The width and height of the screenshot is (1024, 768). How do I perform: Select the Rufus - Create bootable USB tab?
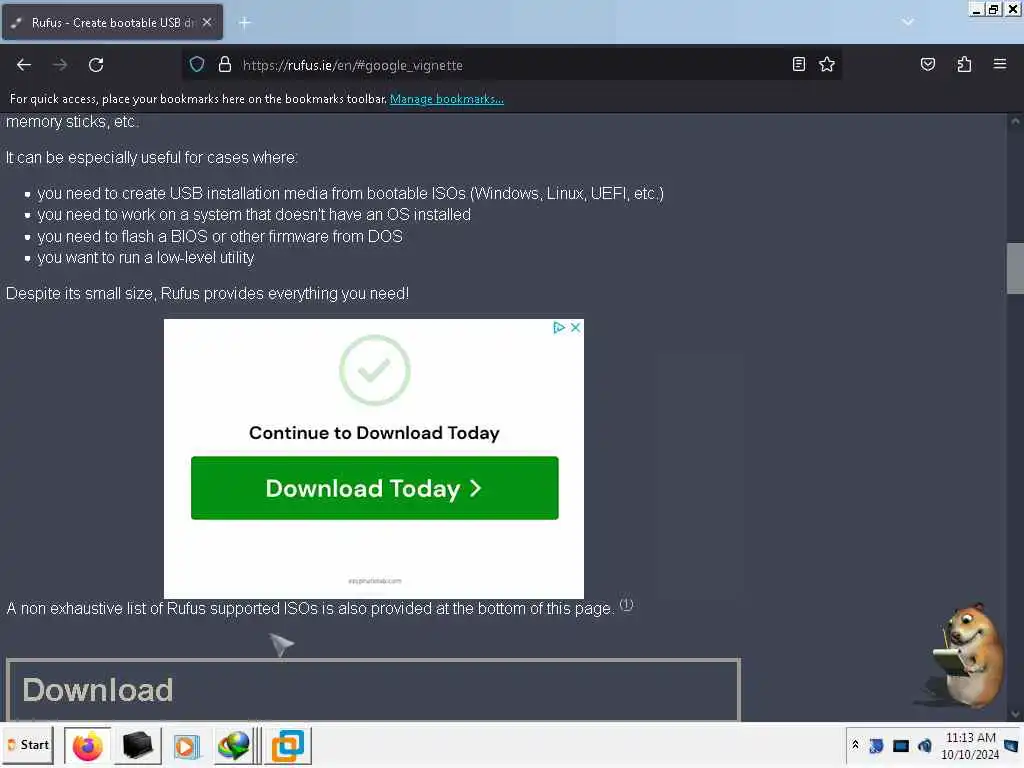(112, 22)
